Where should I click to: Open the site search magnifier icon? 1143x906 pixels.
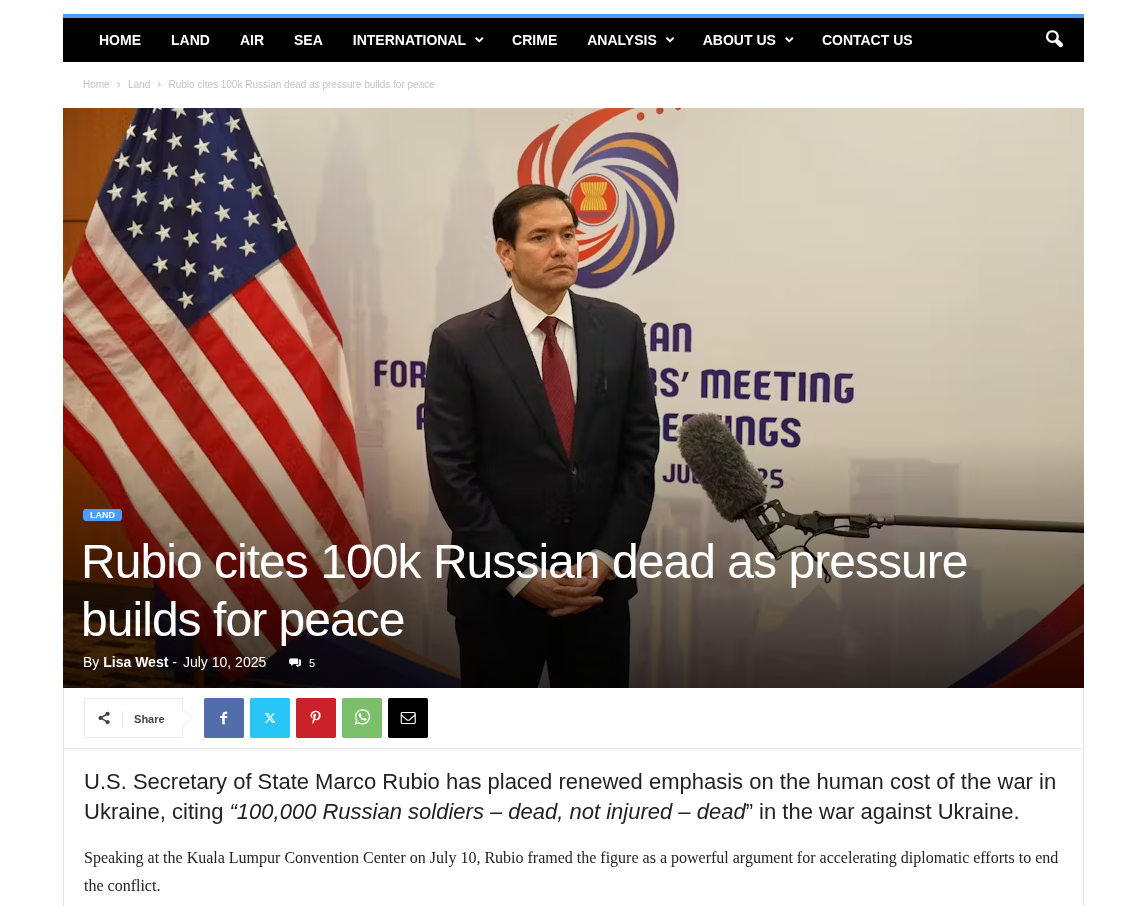[1053, 39]
